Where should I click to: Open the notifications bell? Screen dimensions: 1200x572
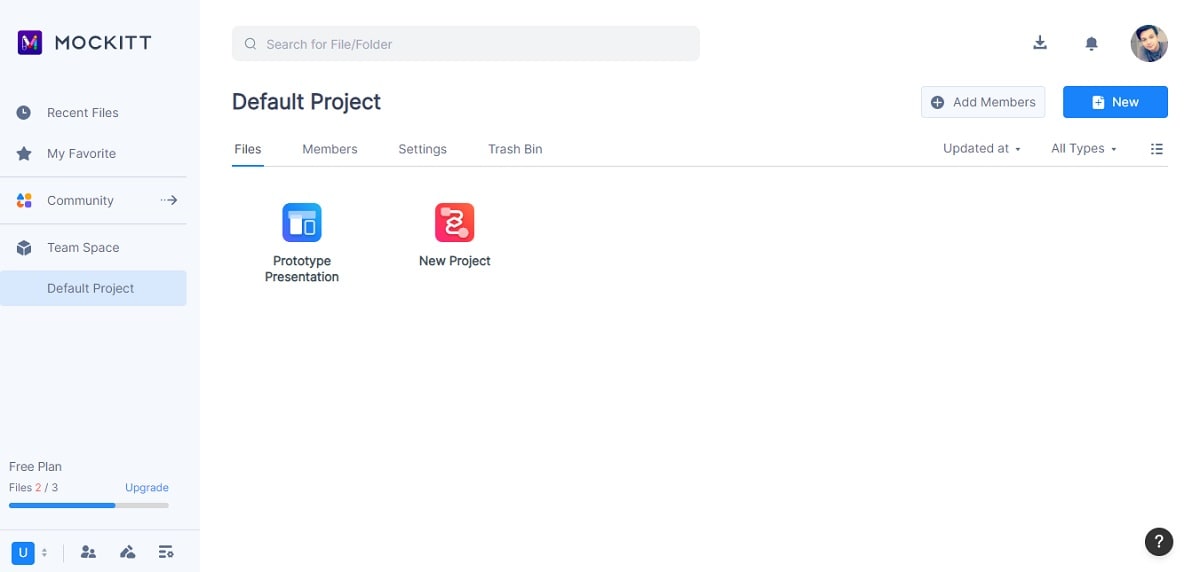pyautogui.click(x=1092, y=43)
